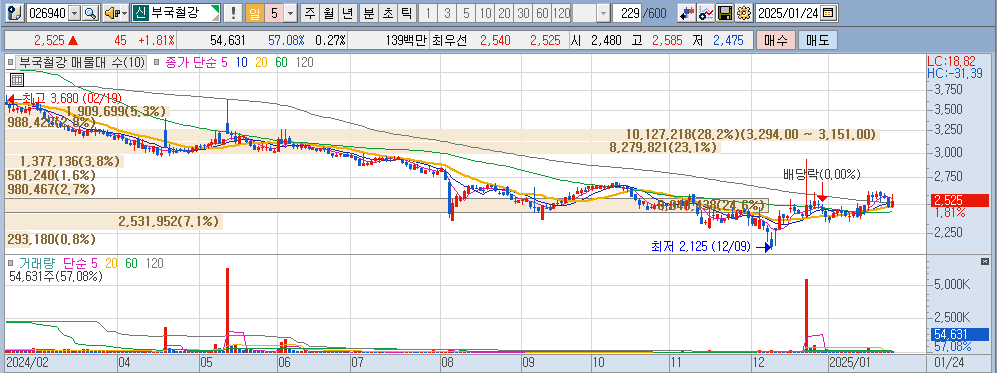Click the data grid icon under chart legend
This screenshot has height=373, width=997.
[x=17, y=80]
